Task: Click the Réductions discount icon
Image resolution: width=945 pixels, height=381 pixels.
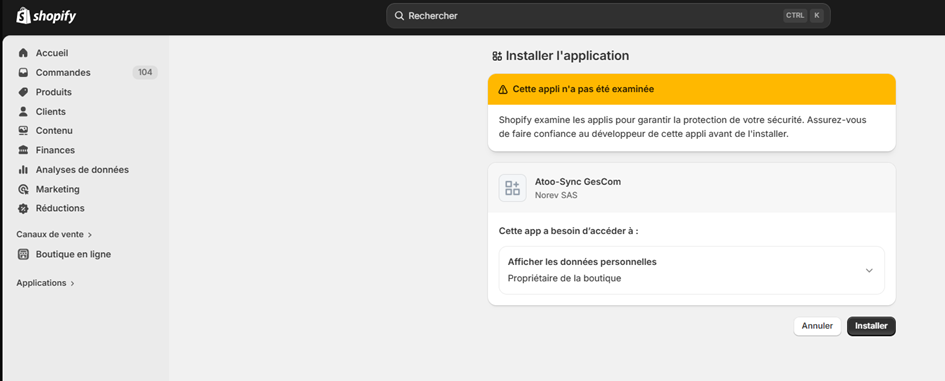Action: click(x=24, y=209)
